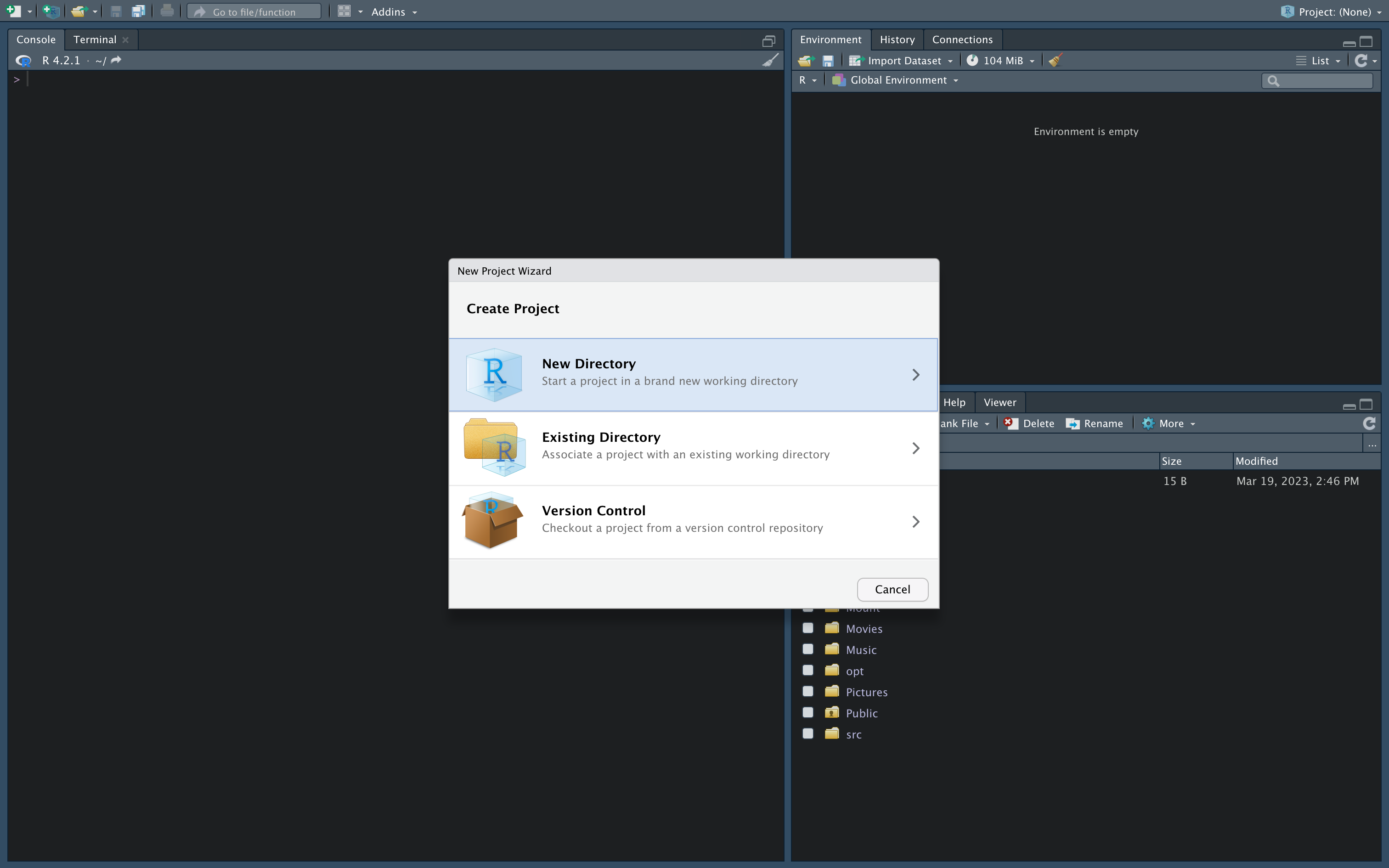Switch to the History tab
This screenshot has height=868, width=1389.
897,39
